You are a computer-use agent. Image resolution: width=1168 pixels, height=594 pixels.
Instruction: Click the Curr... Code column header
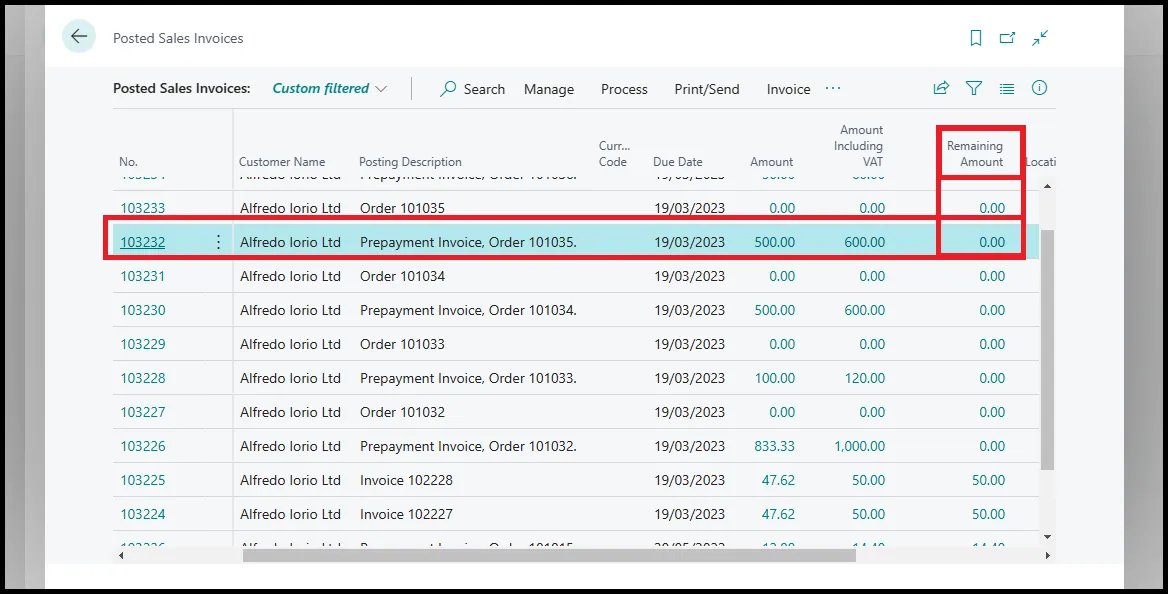(x=614, y=154)
